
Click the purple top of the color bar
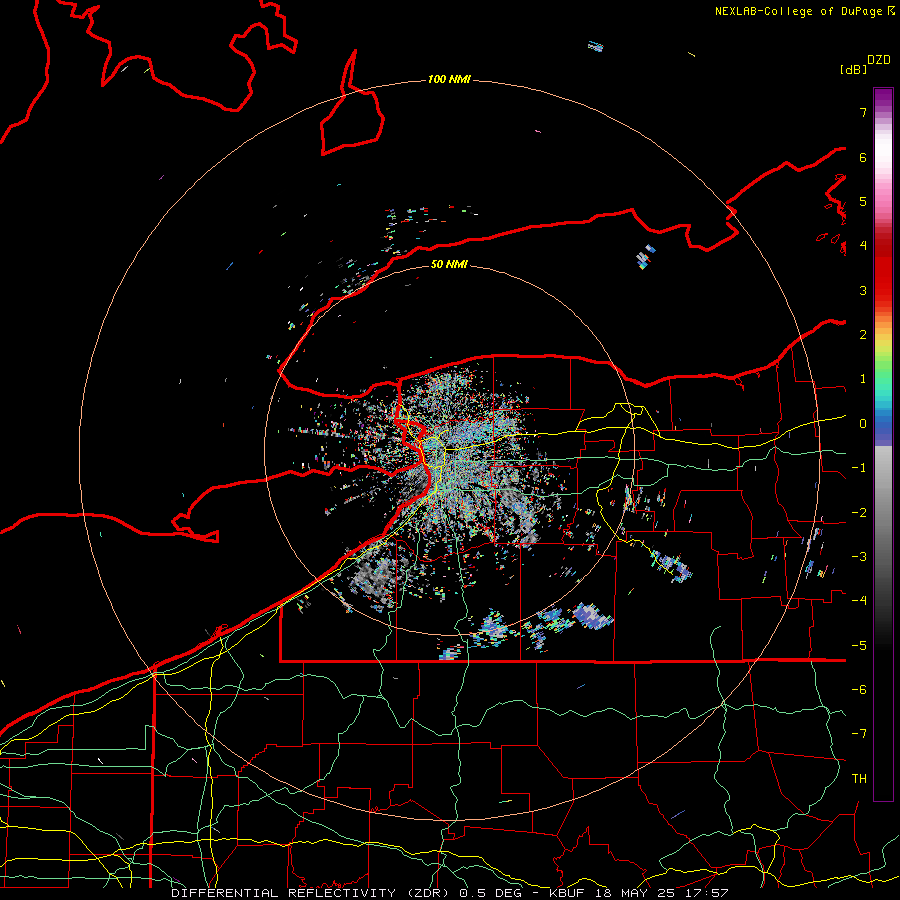coord(883,99)
